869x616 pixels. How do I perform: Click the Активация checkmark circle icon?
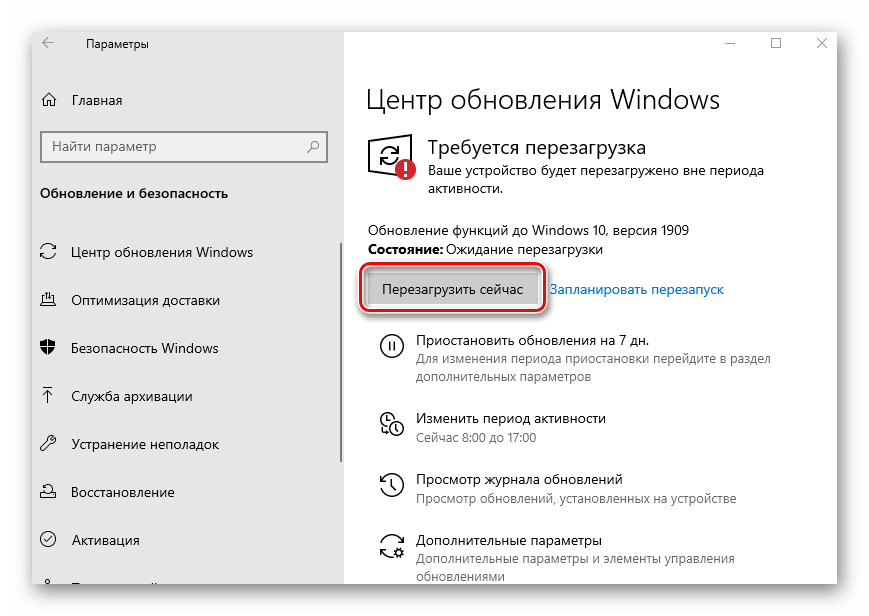(48, 539)
